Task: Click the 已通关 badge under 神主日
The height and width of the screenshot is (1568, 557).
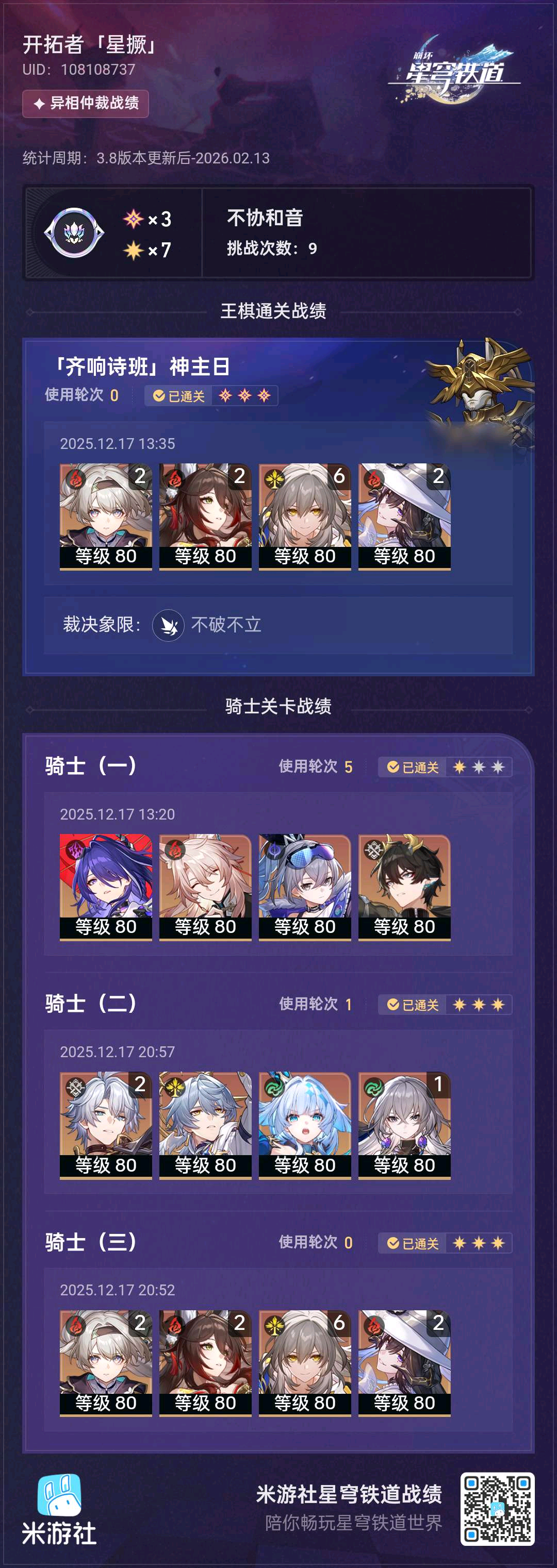Action: pos(178,396)
